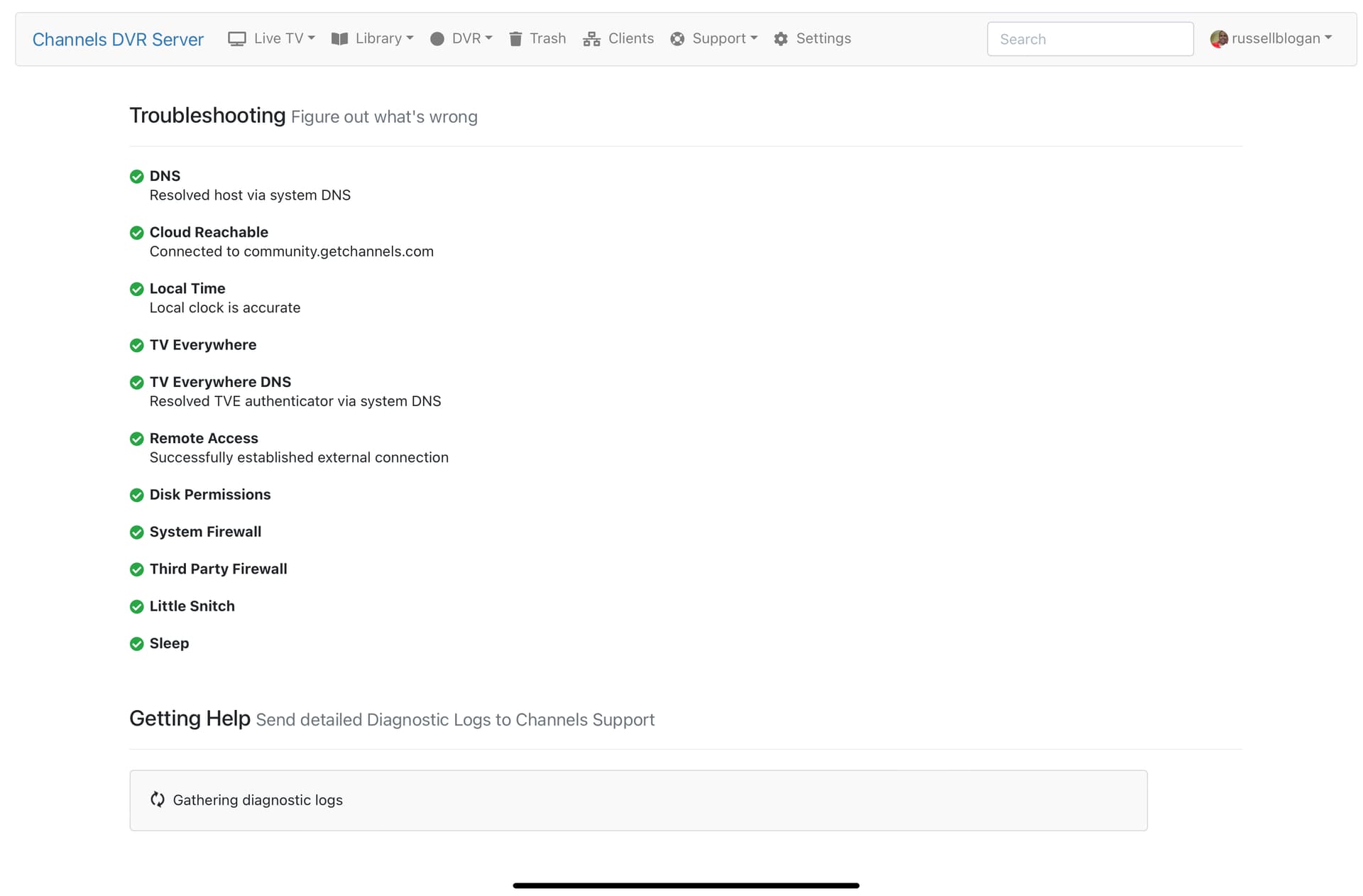Click the spinning refresh icon beside diagnostic logs
The image size is (1363, 896).
tap(158, 799)
